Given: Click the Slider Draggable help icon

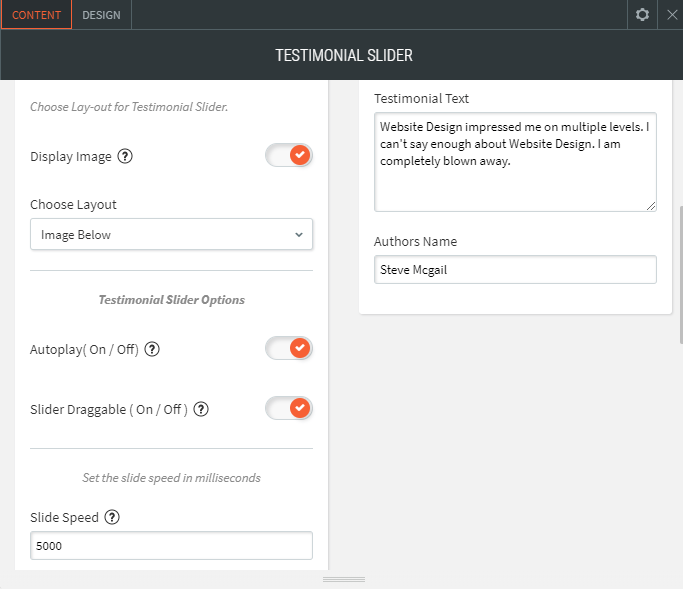Looking at the screenshot, I should 201,409.
